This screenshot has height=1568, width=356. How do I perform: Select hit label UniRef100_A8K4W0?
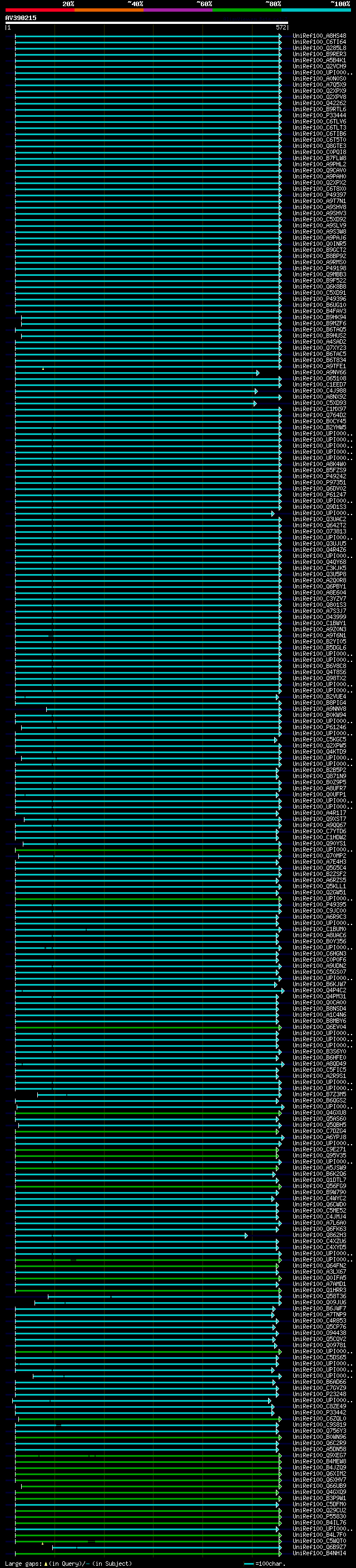coord(319,464)
